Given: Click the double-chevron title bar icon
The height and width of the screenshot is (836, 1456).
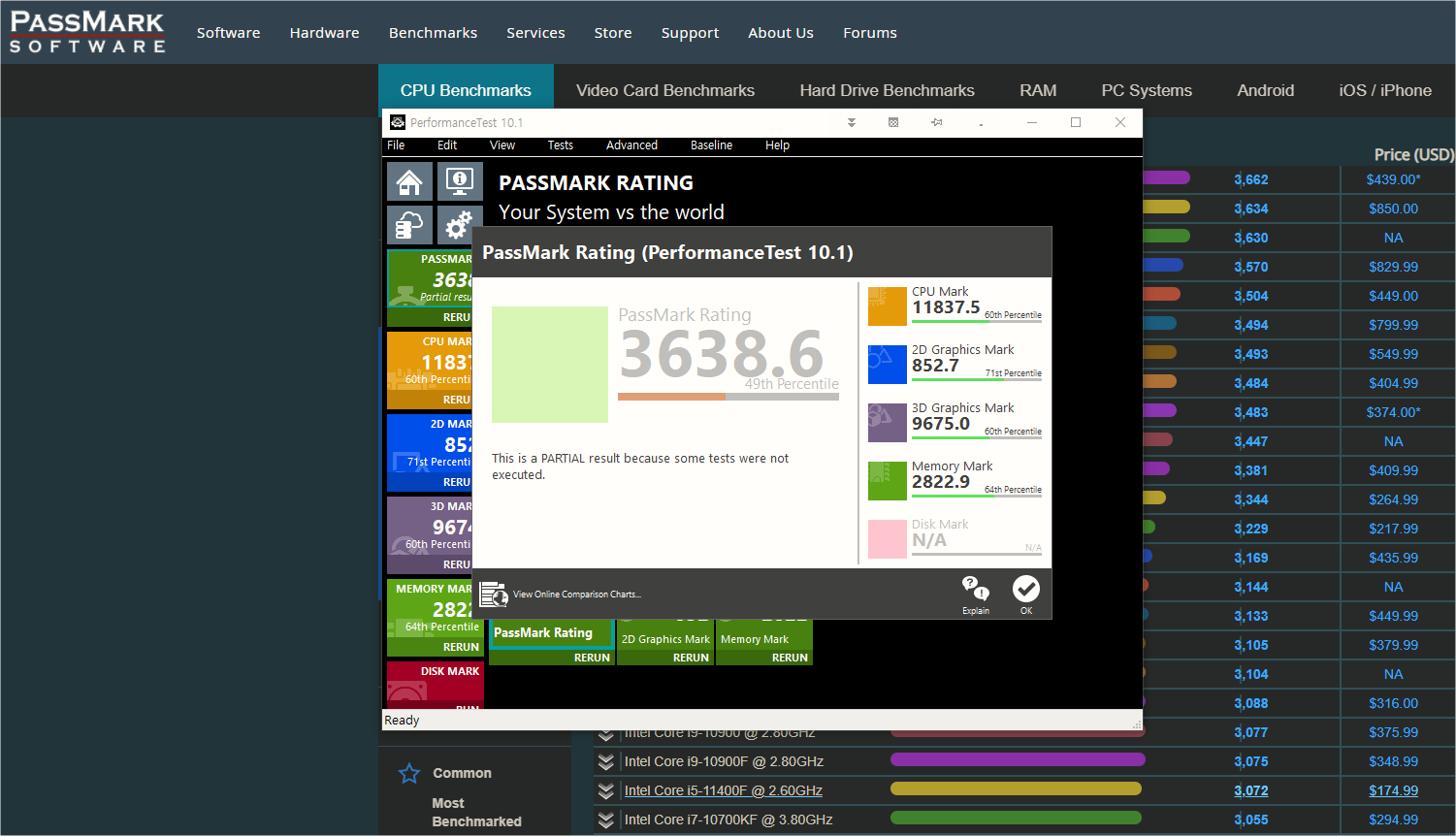Looking at the screenshot, I should (x=852, y=122).
